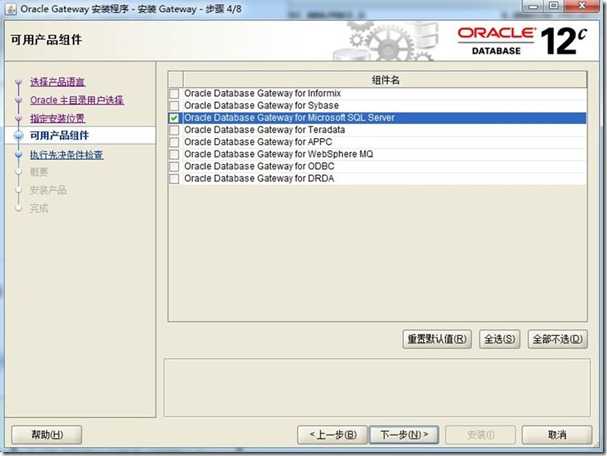Viewport: 607px width, 456px height.
Task: Check the Gateway for WebSphere MQ checkbox
Action: [x=174, y=154]
